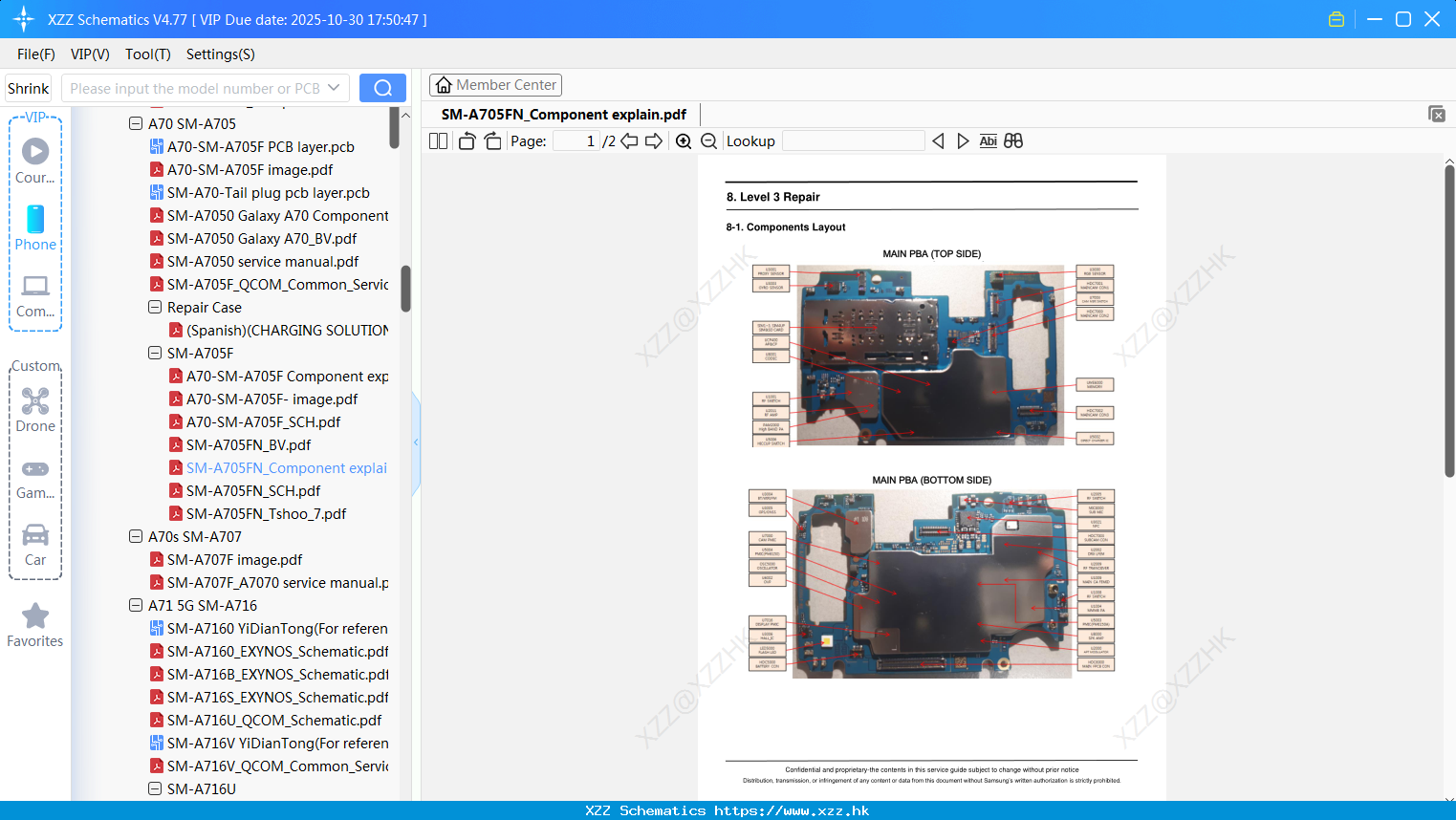Click the Lookup text field
Viewport: 1456px width, 820px height.
point(854,141)
